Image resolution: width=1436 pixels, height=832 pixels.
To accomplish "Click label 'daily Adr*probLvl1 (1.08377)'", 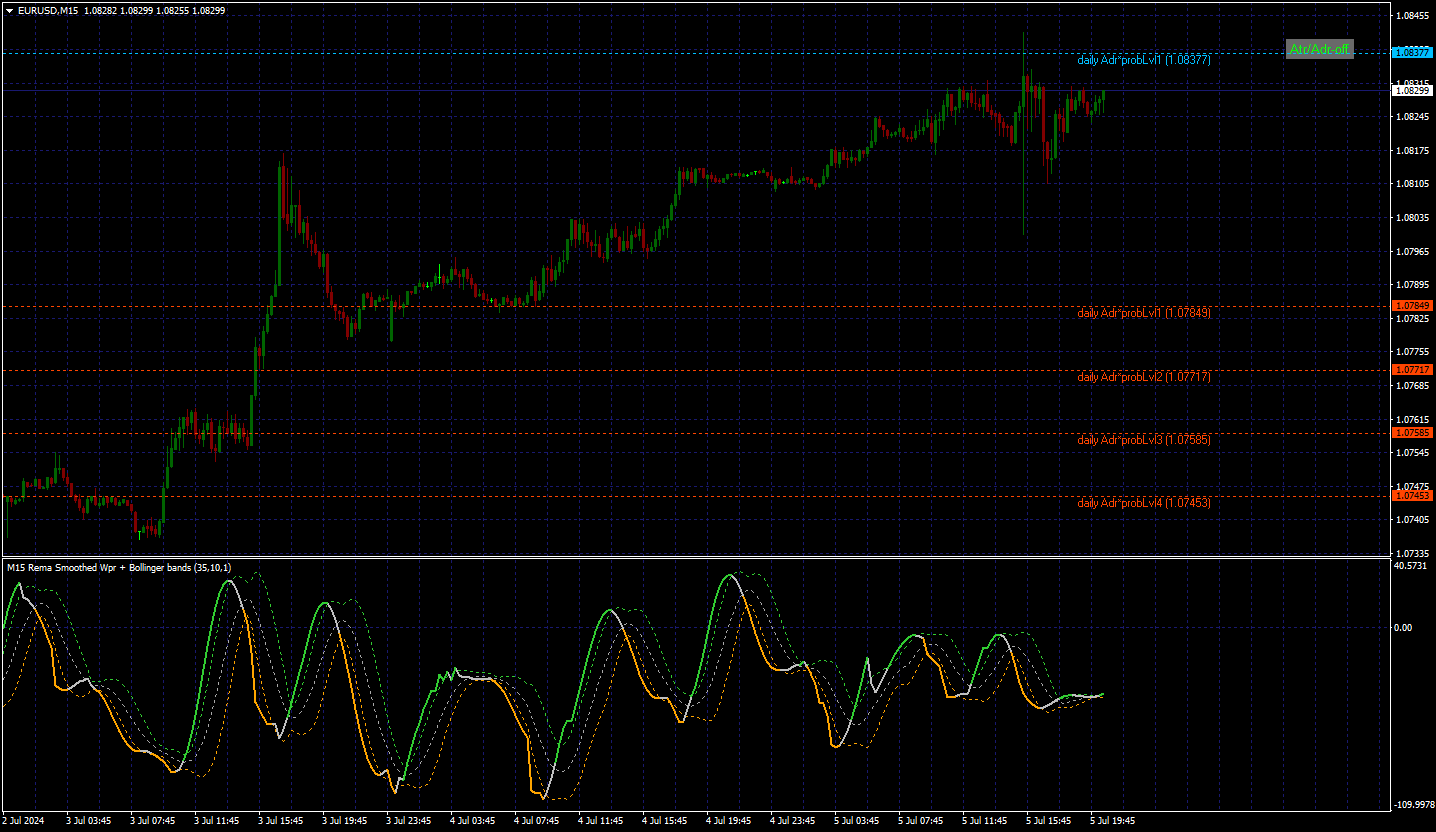I will click(x=1144, y=60).
